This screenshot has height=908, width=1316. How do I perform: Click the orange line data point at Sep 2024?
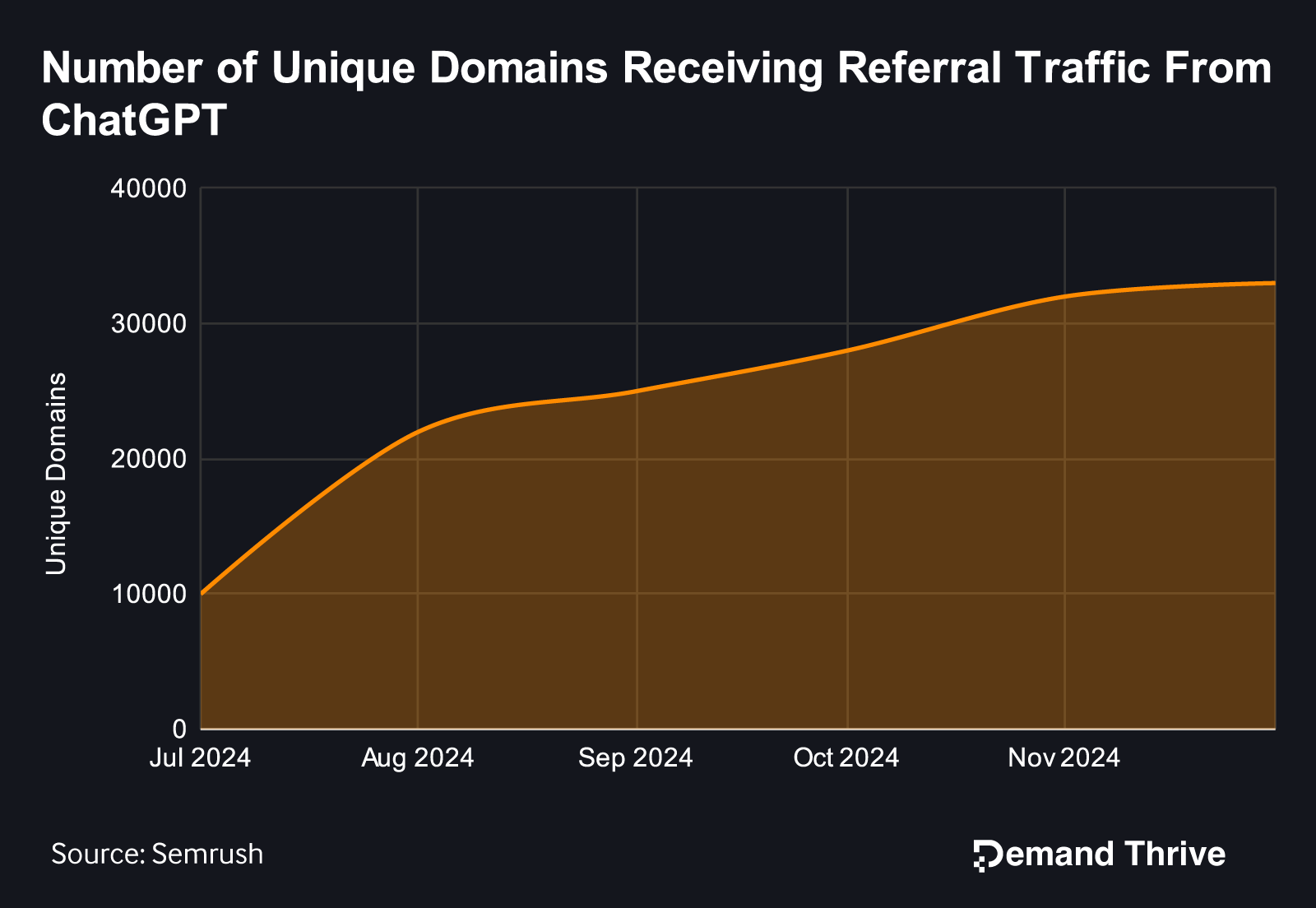[637, 391]
